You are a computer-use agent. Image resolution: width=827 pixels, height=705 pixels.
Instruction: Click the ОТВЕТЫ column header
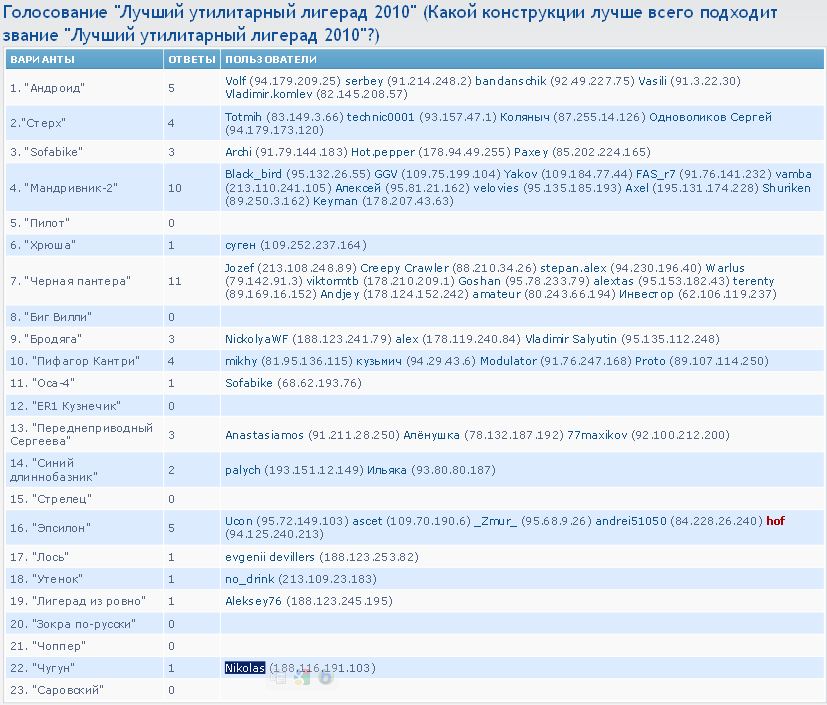click(191, 60)
